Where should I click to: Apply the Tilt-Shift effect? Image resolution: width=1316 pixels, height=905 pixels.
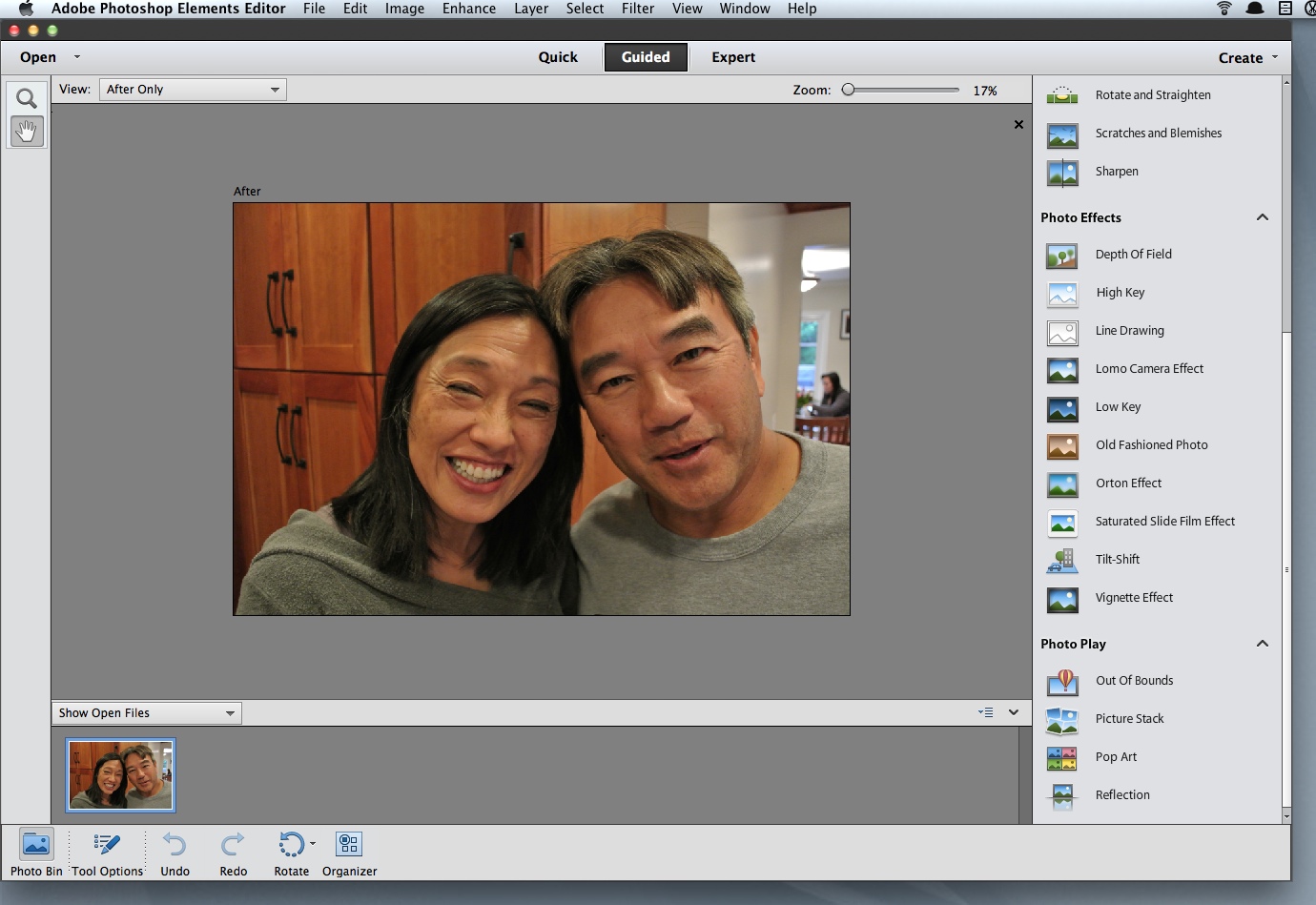[1117, 560]
